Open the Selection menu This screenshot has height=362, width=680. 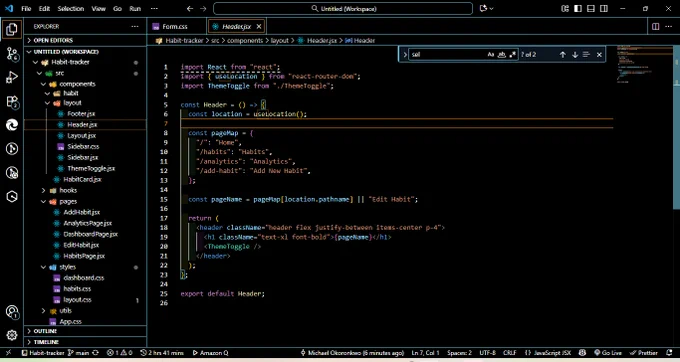[71, 8]
